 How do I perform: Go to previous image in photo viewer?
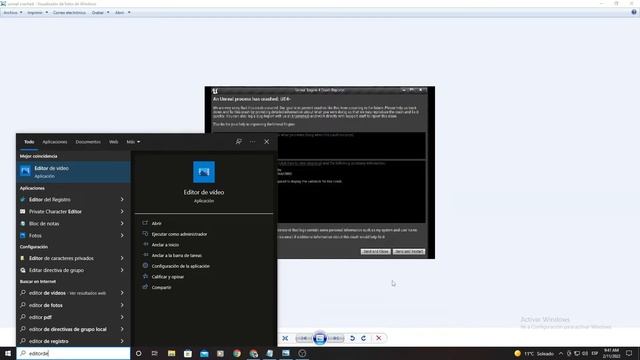[304, 338]
